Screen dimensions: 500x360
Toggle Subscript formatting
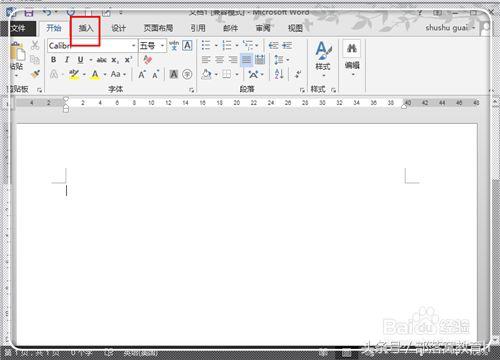point(115,60)
